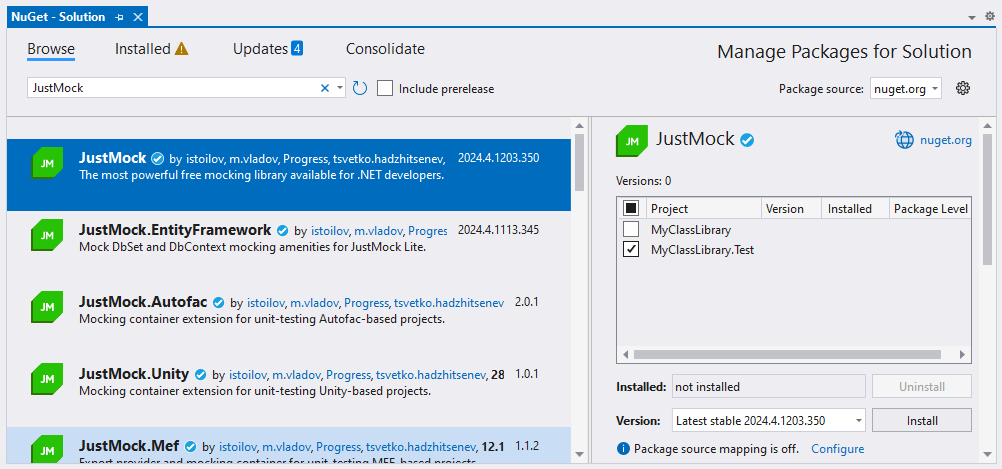
Task: Clear the JustMock search text
Action: [325, 88]
